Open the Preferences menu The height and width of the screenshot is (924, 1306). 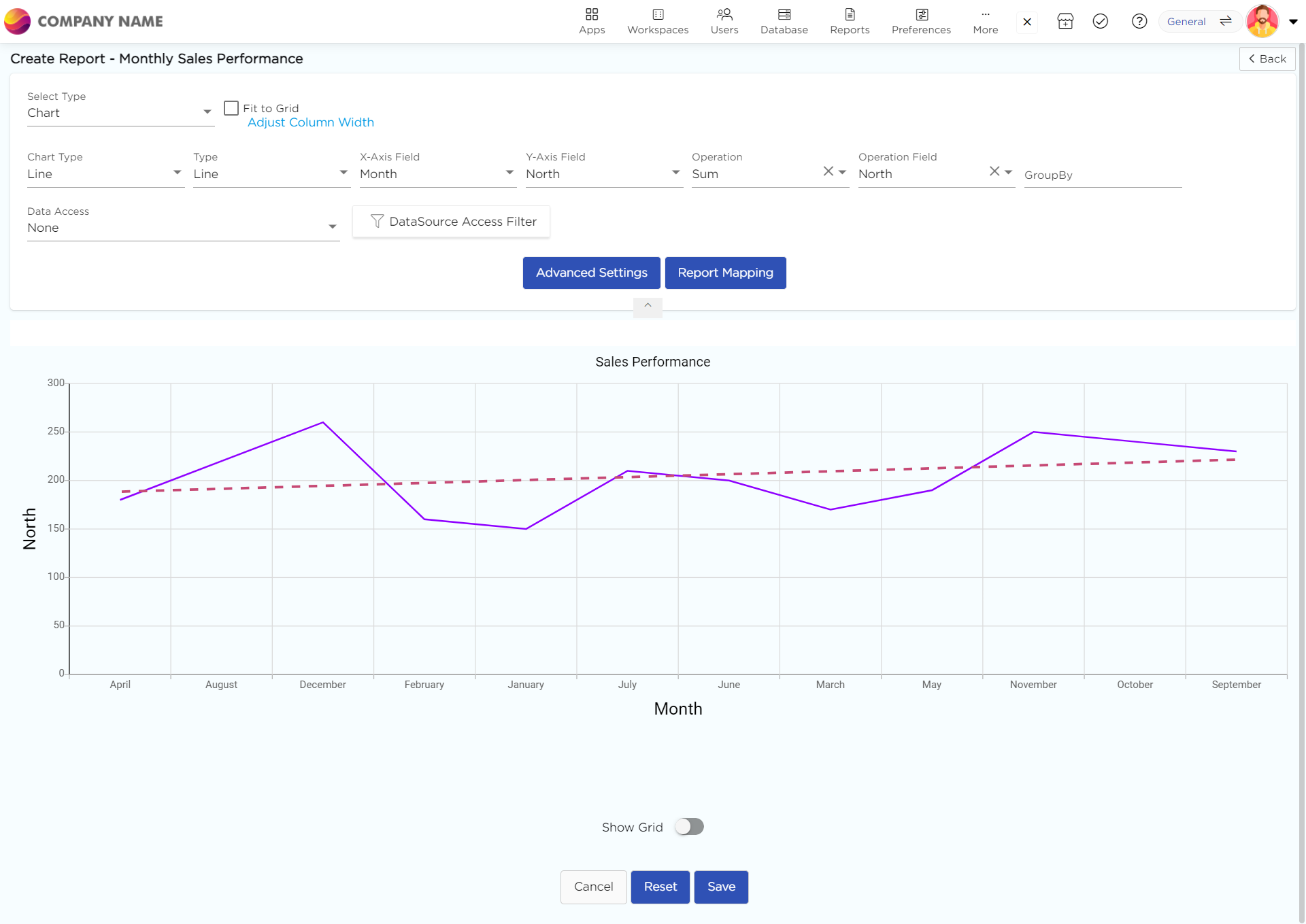(920, 21)
